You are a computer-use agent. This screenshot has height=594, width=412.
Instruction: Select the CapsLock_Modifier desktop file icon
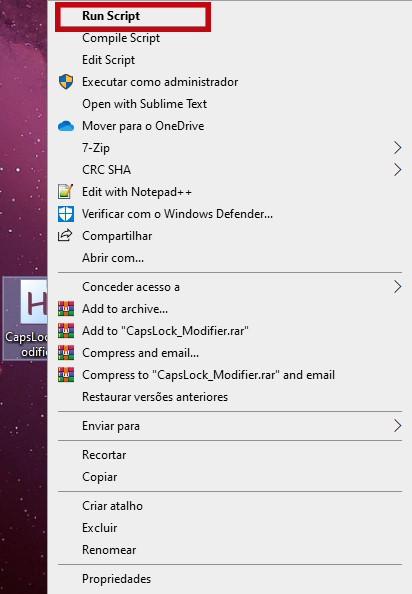pos(25,318)
